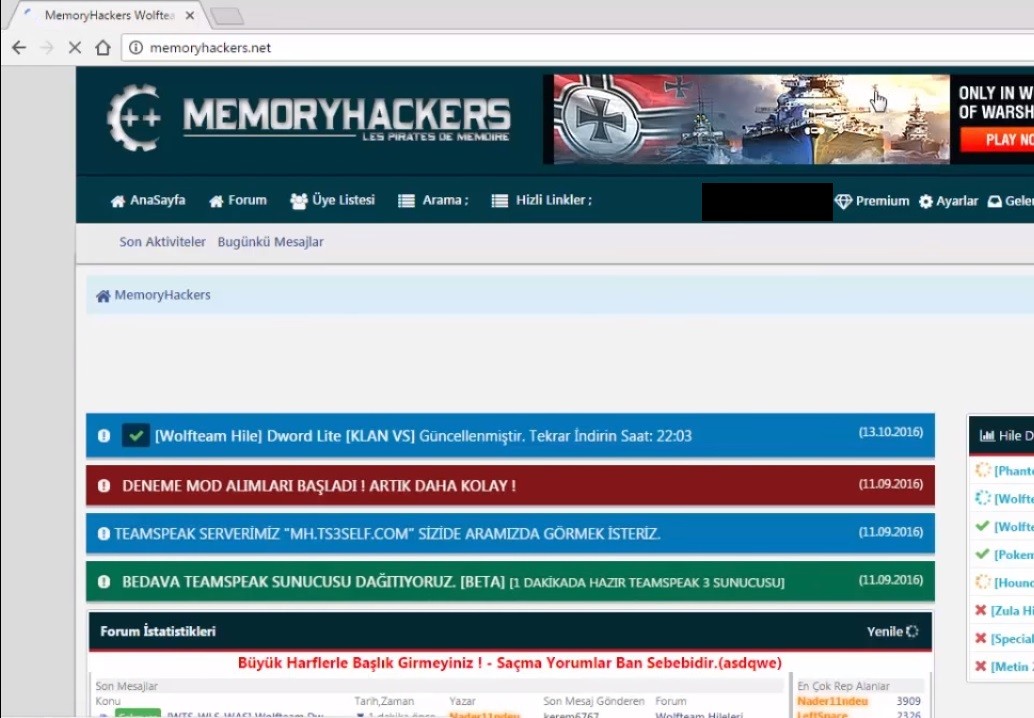
Task: Click exclamation icon on DENEME MOD announcement
Action: [x=104, y=486]
